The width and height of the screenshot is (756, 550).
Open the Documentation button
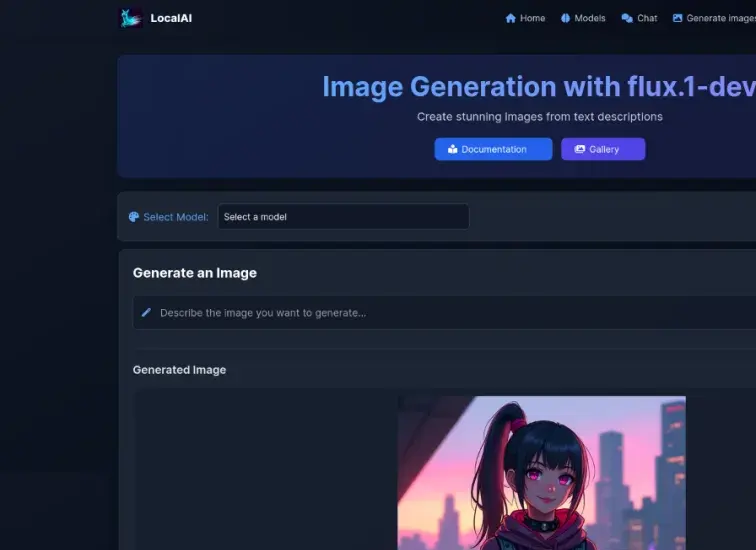(x=493, y=149)
